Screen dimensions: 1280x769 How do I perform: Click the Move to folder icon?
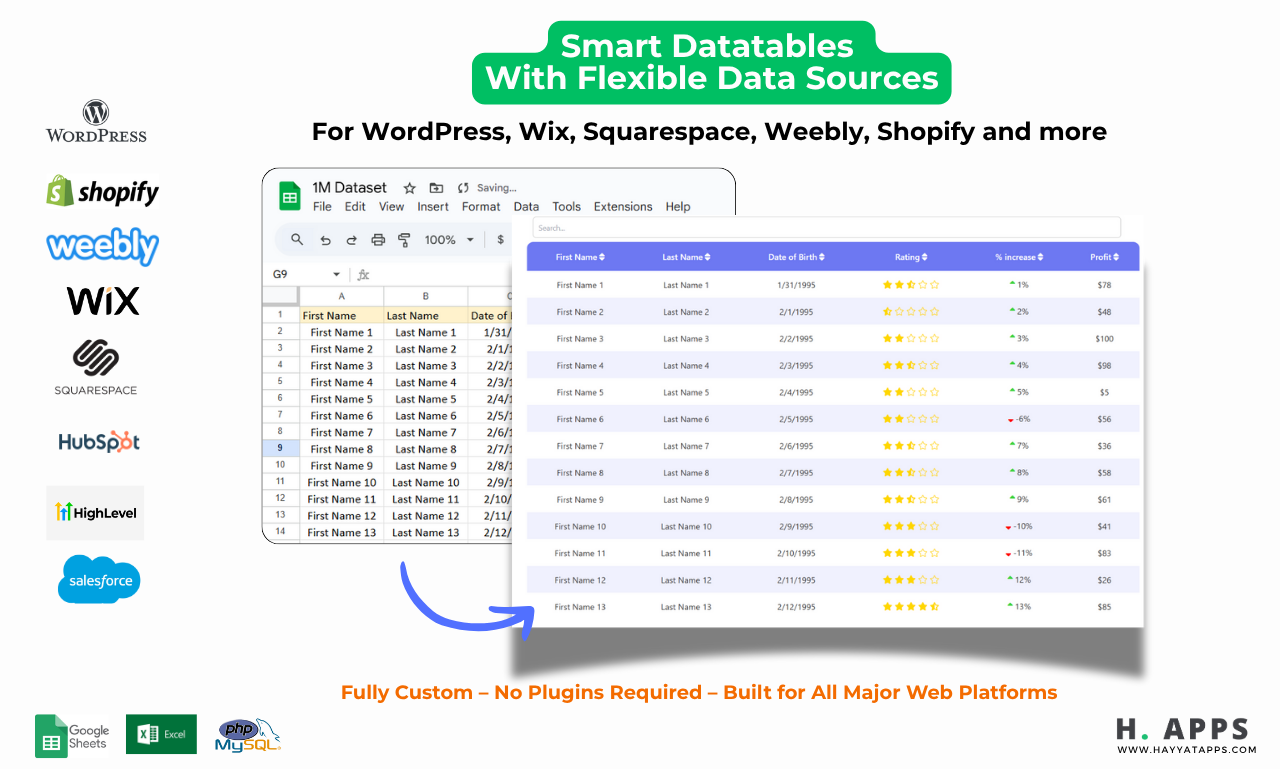(435, 187)
